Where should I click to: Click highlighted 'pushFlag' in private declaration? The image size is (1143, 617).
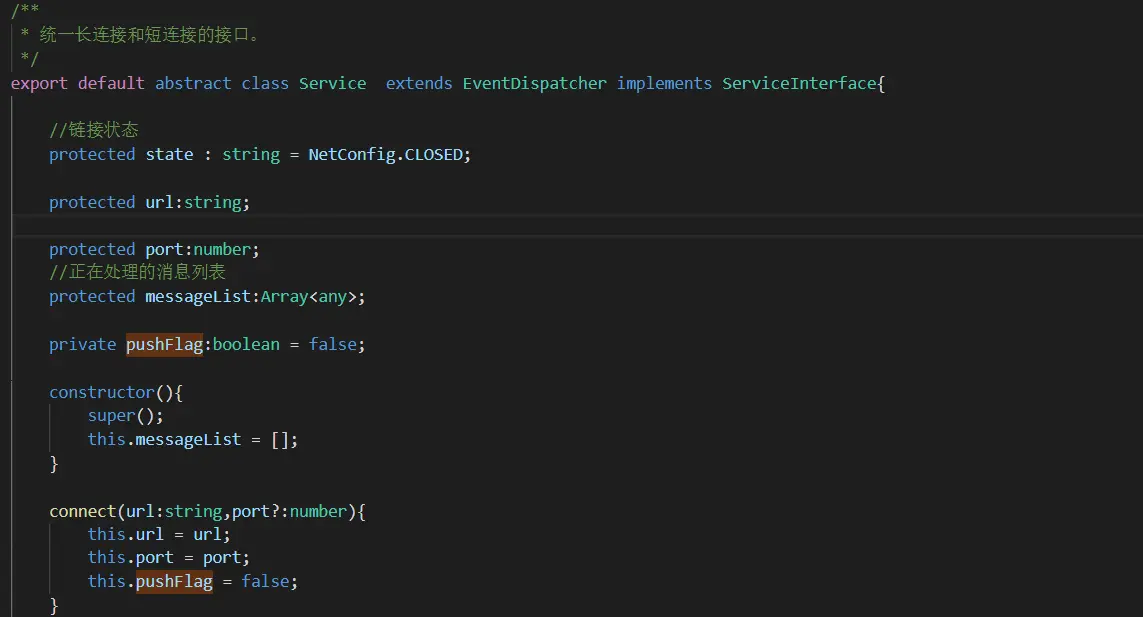coord(164,344)
